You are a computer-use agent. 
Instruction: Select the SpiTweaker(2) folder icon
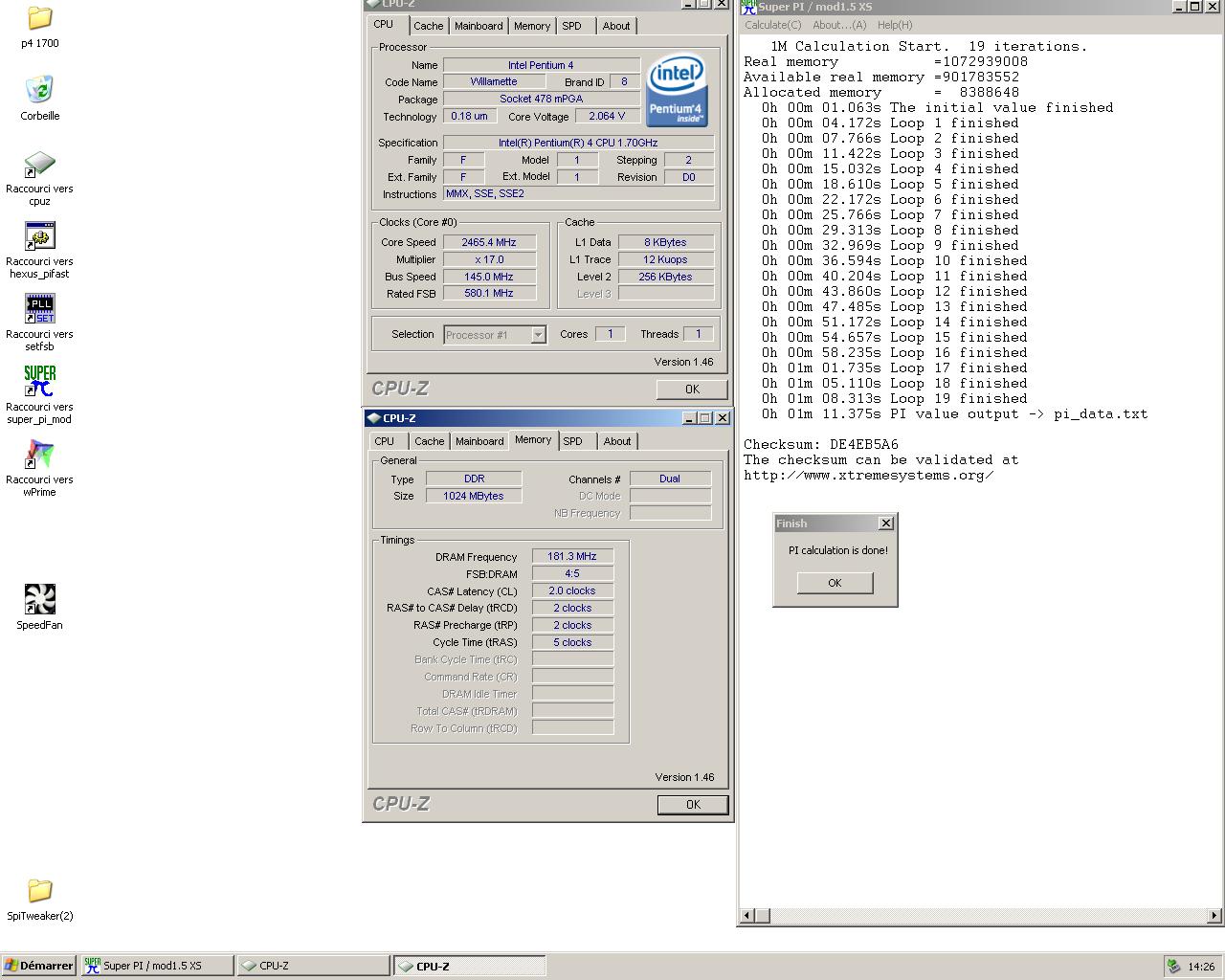[x=39, y=890]
